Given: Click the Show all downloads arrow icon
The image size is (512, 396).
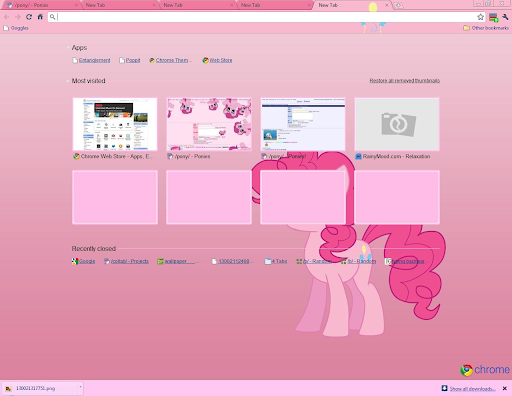Looking at the screenshot, I should (444, 388).
